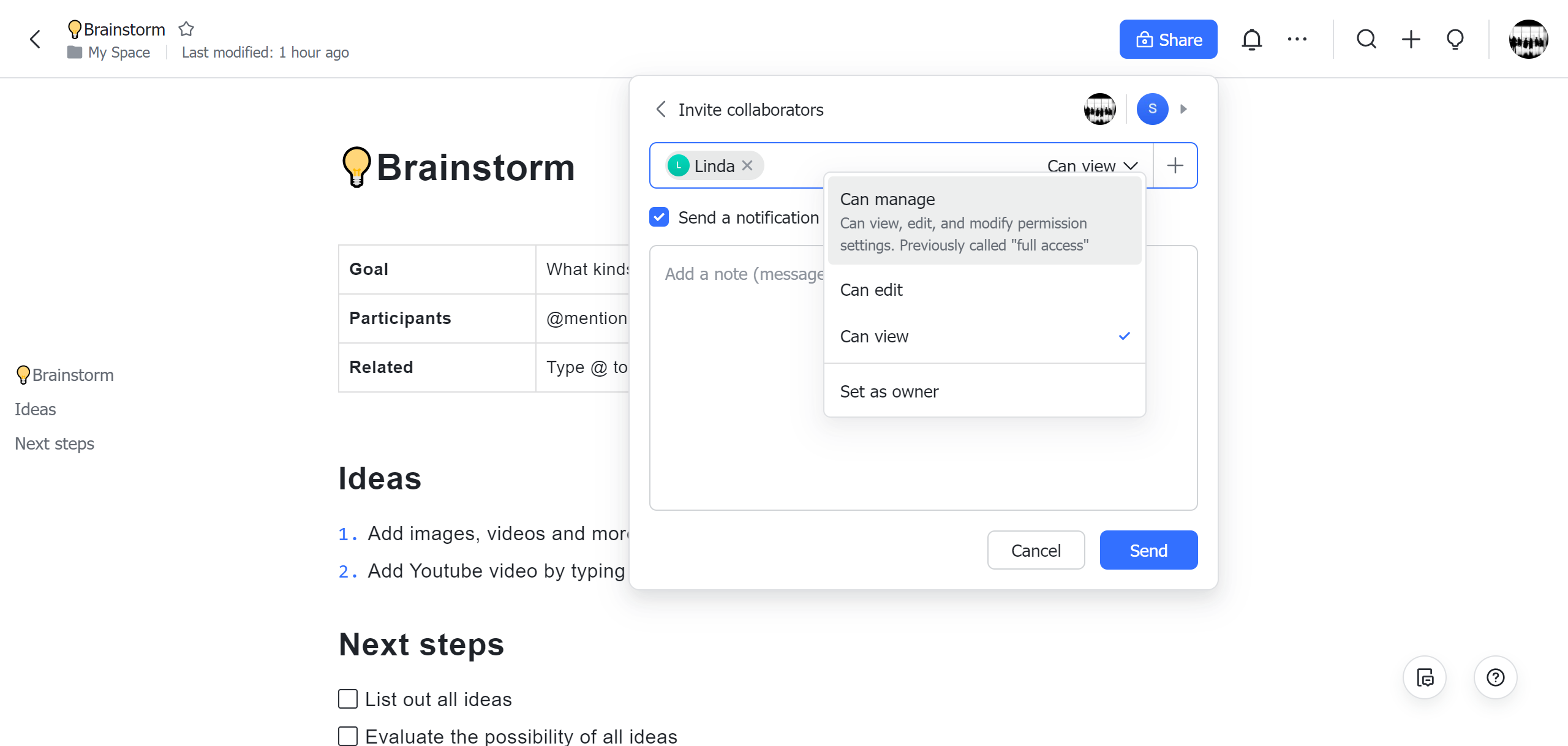Screen dimensions: 1568x746
Task: Open the notifications bell
Action: 1252,39
